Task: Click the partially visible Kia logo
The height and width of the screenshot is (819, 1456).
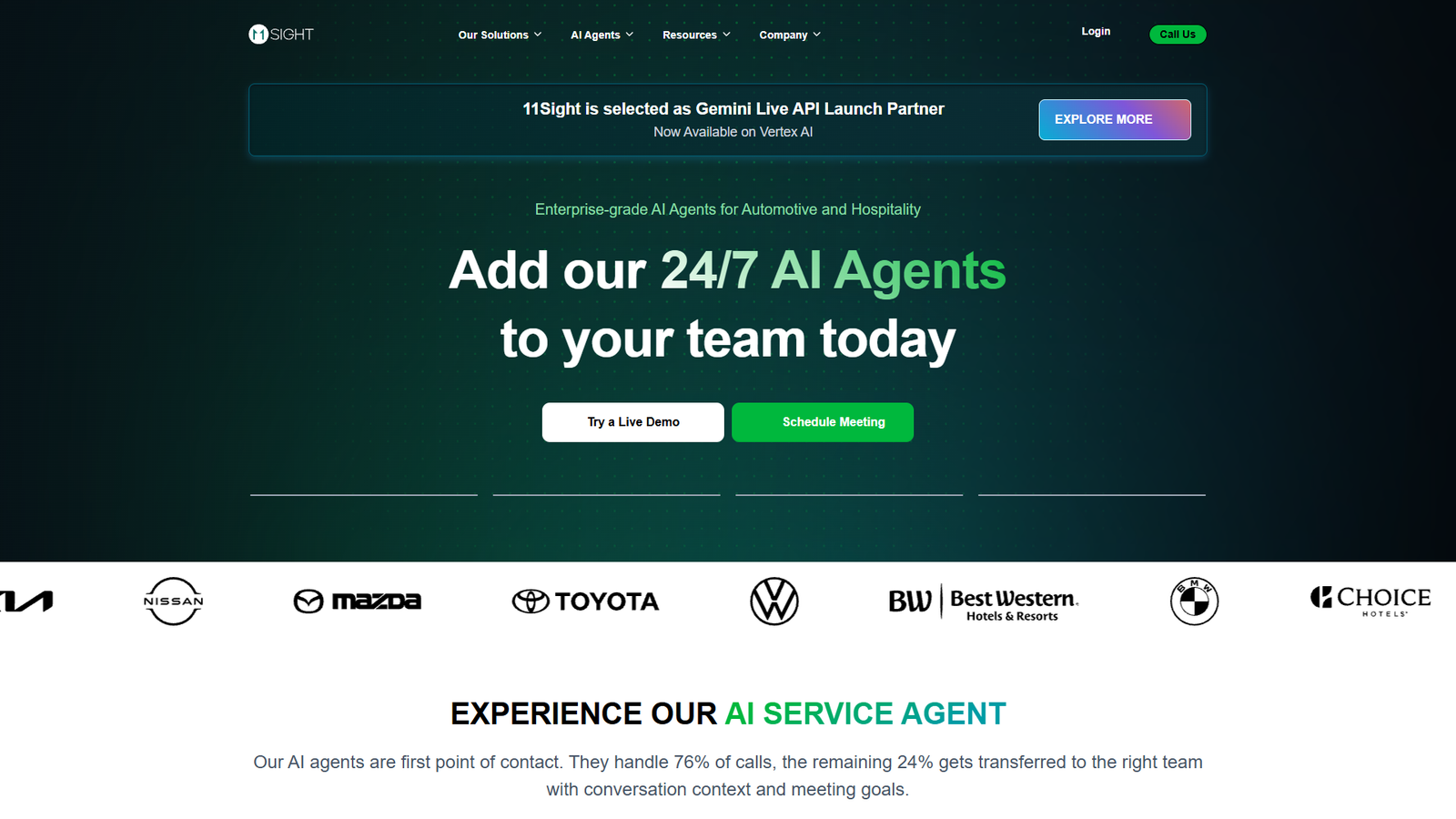Action: (26, 601)
